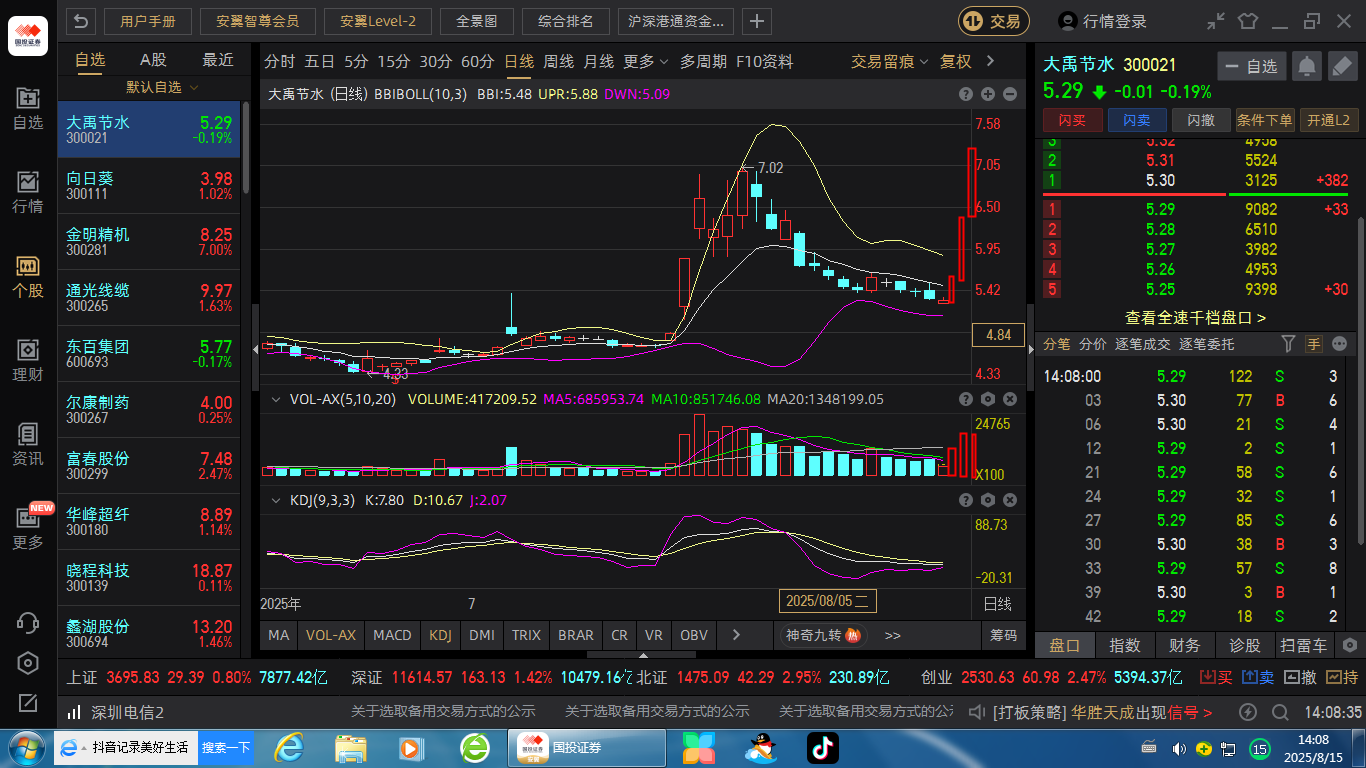This screenshot has width=1366, height=768.
Task: Toggle the 手 unit button in tick list
Action: click(x=1313, y=344)
